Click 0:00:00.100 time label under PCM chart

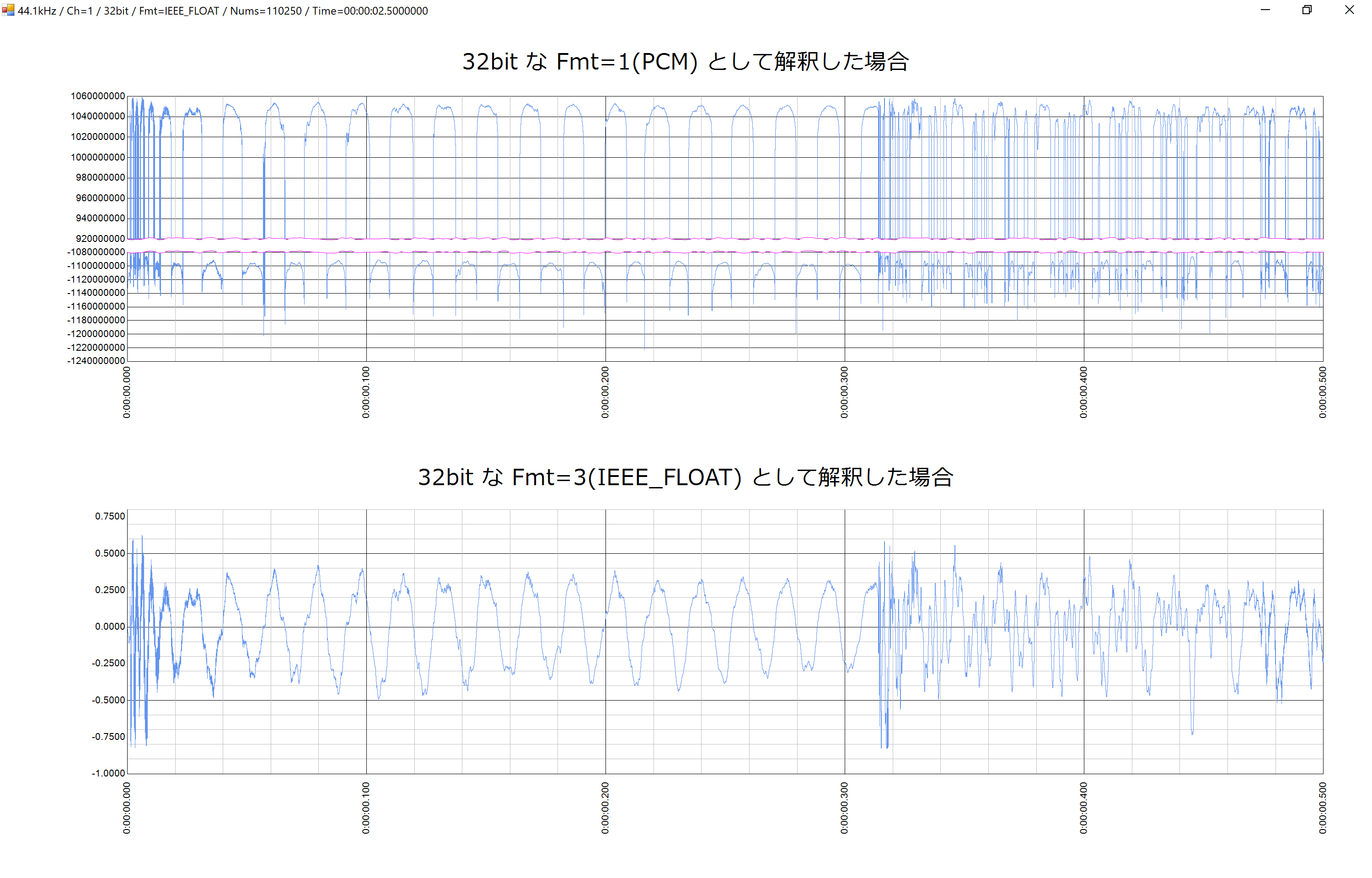click(366, 392)
